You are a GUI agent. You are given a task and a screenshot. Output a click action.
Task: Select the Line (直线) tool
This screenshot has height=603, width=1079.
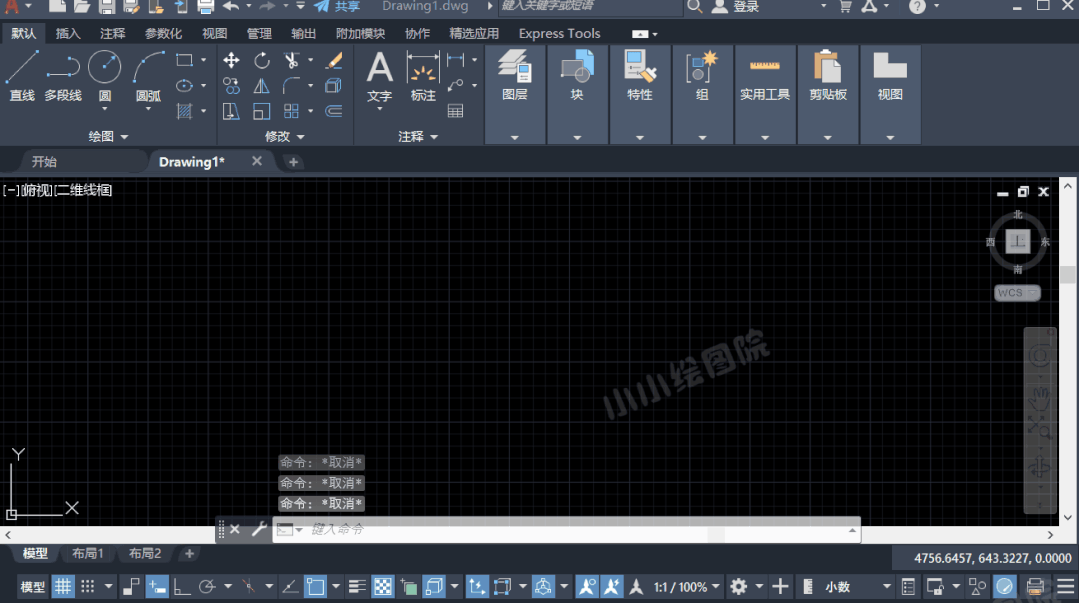click(x=22, y=76)
